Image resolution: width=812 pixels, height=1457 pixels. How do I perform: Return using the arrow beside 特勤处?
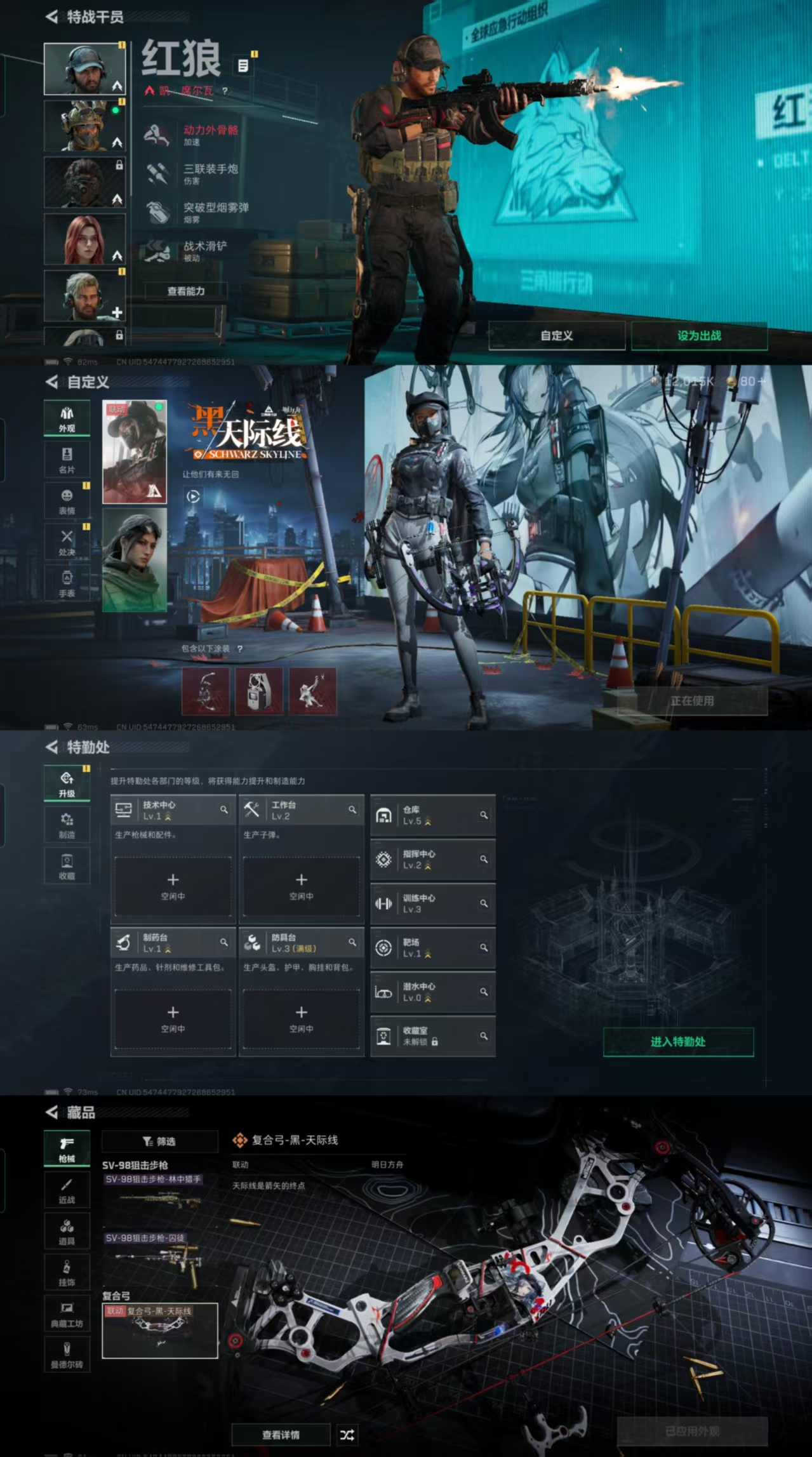click(x=51, y=747)
